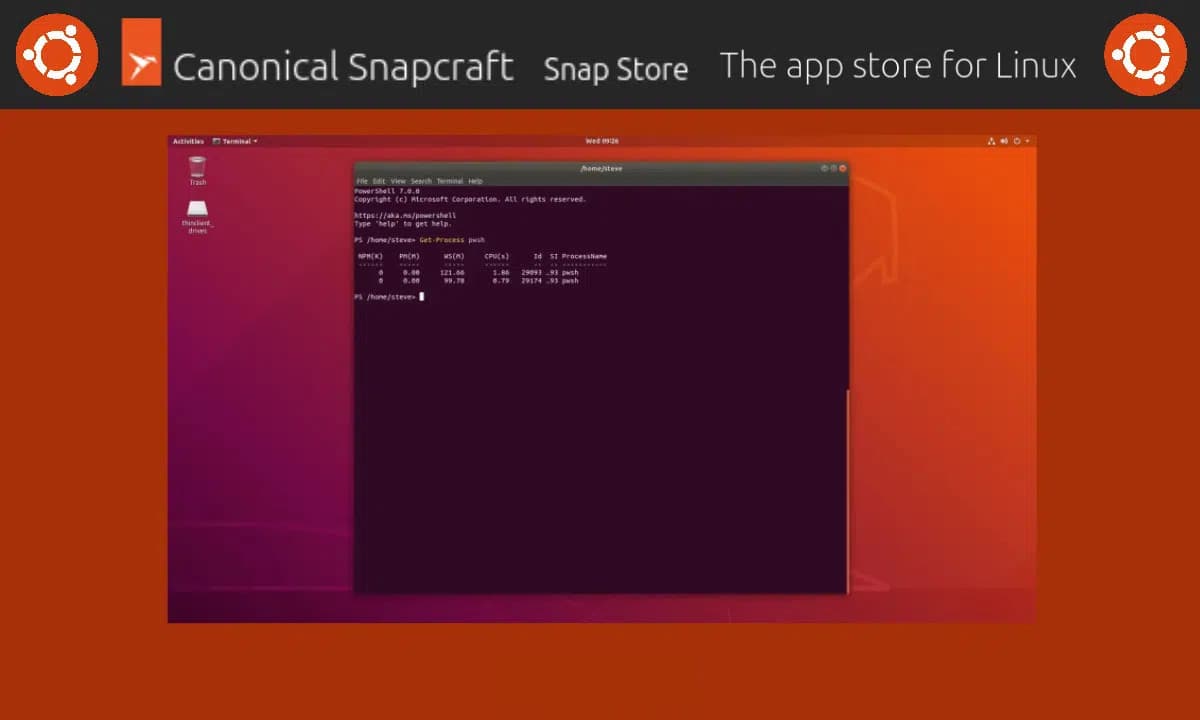
Task: Click the Get-Process command text
Action: (442, 240)
